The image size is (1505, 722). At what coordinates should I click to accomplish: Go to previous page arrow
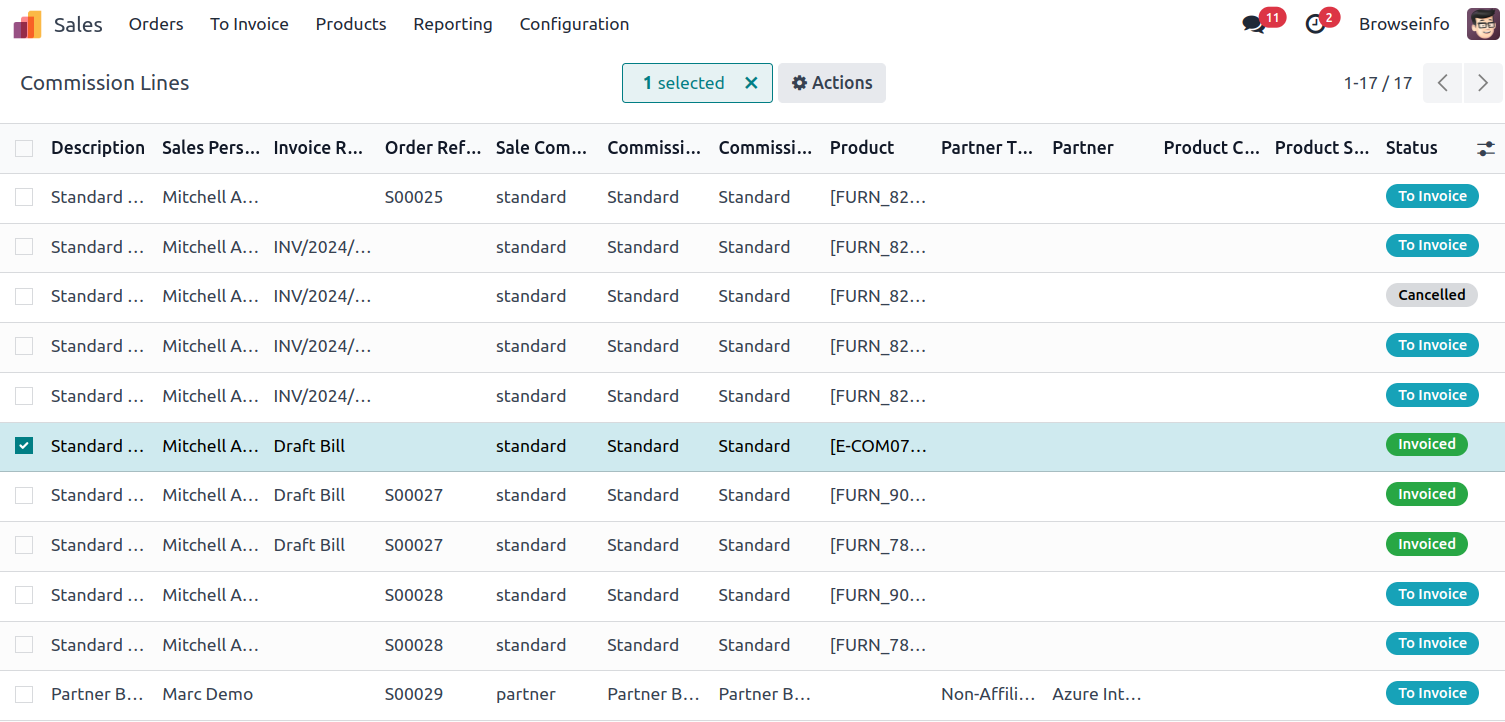(x=1443, y=83)
